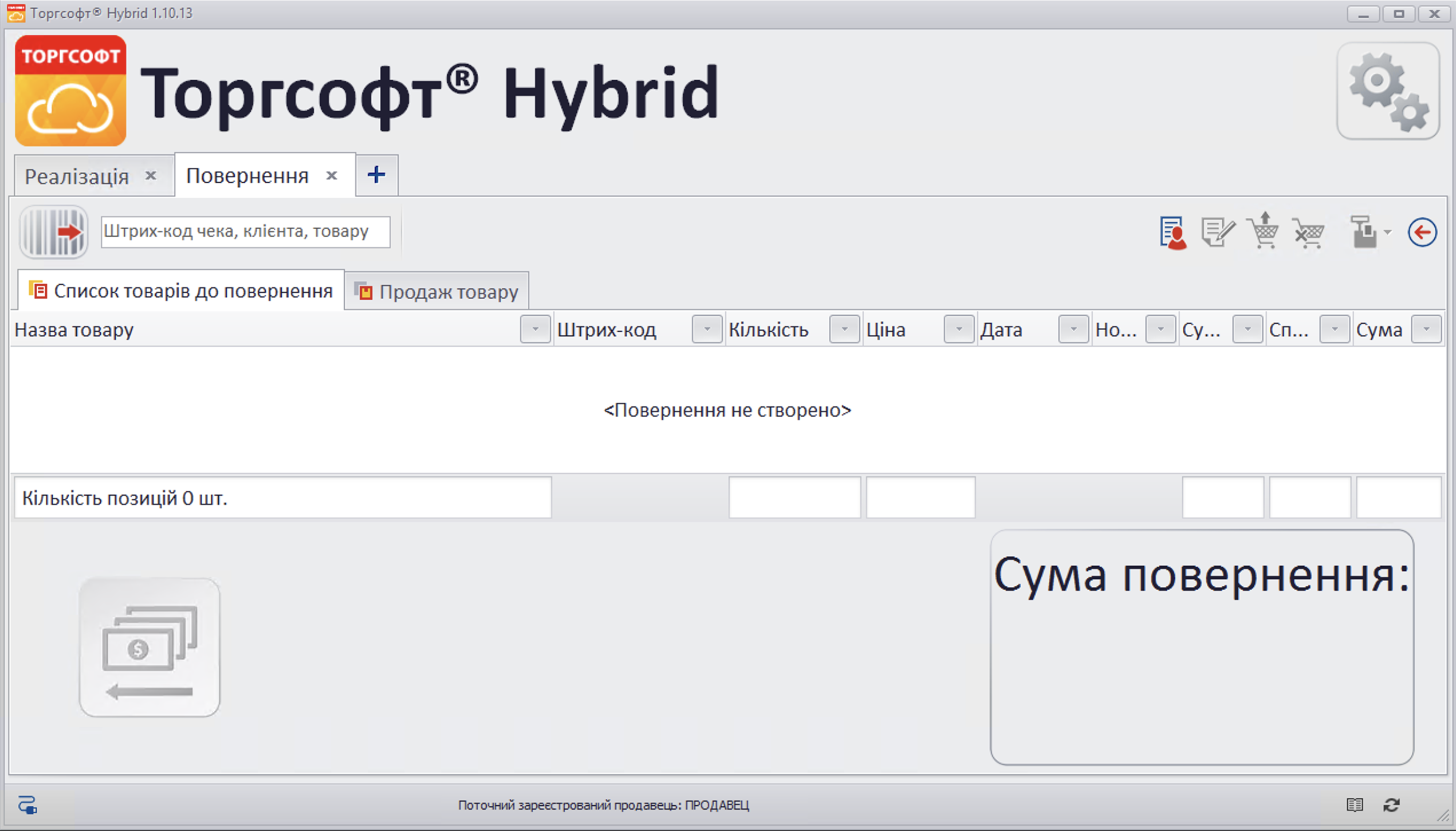Screen dimensions: 1456x831
Task: Switch to the Реалізація tab
Action: point(77,175)
